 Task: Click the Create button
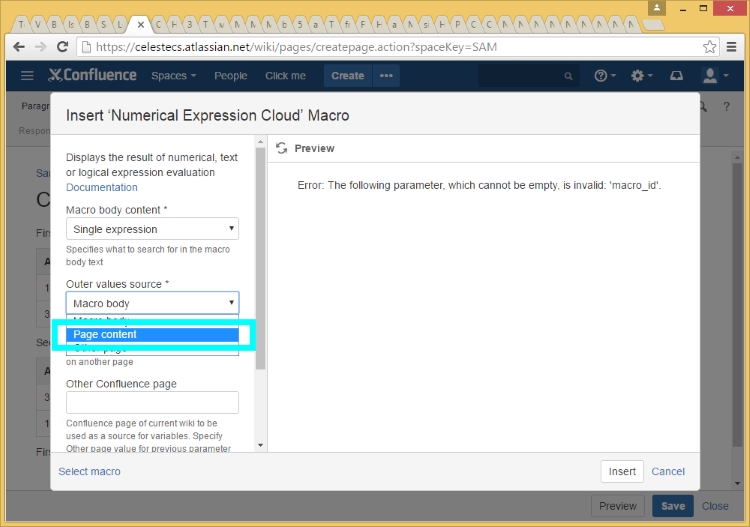tap(348, 76)
